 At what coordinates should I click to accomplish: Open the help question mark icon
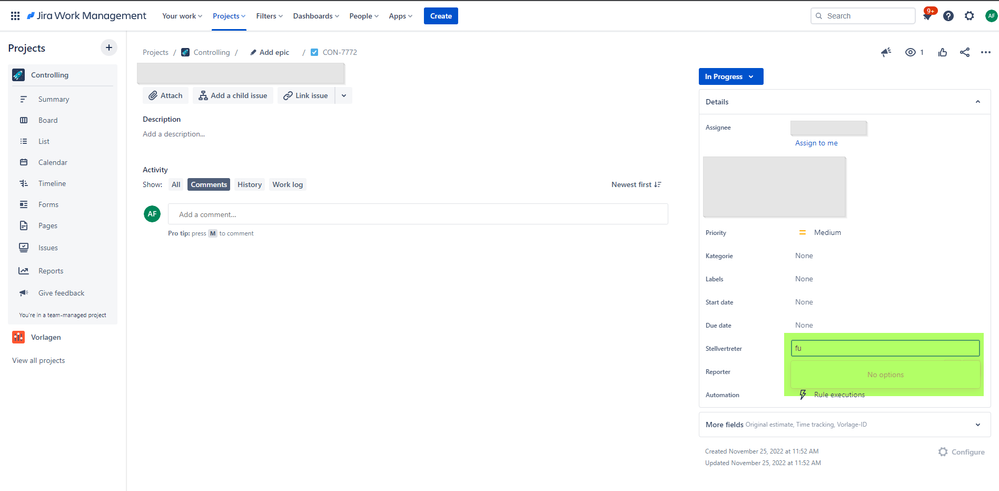click(x=949, y=16)
